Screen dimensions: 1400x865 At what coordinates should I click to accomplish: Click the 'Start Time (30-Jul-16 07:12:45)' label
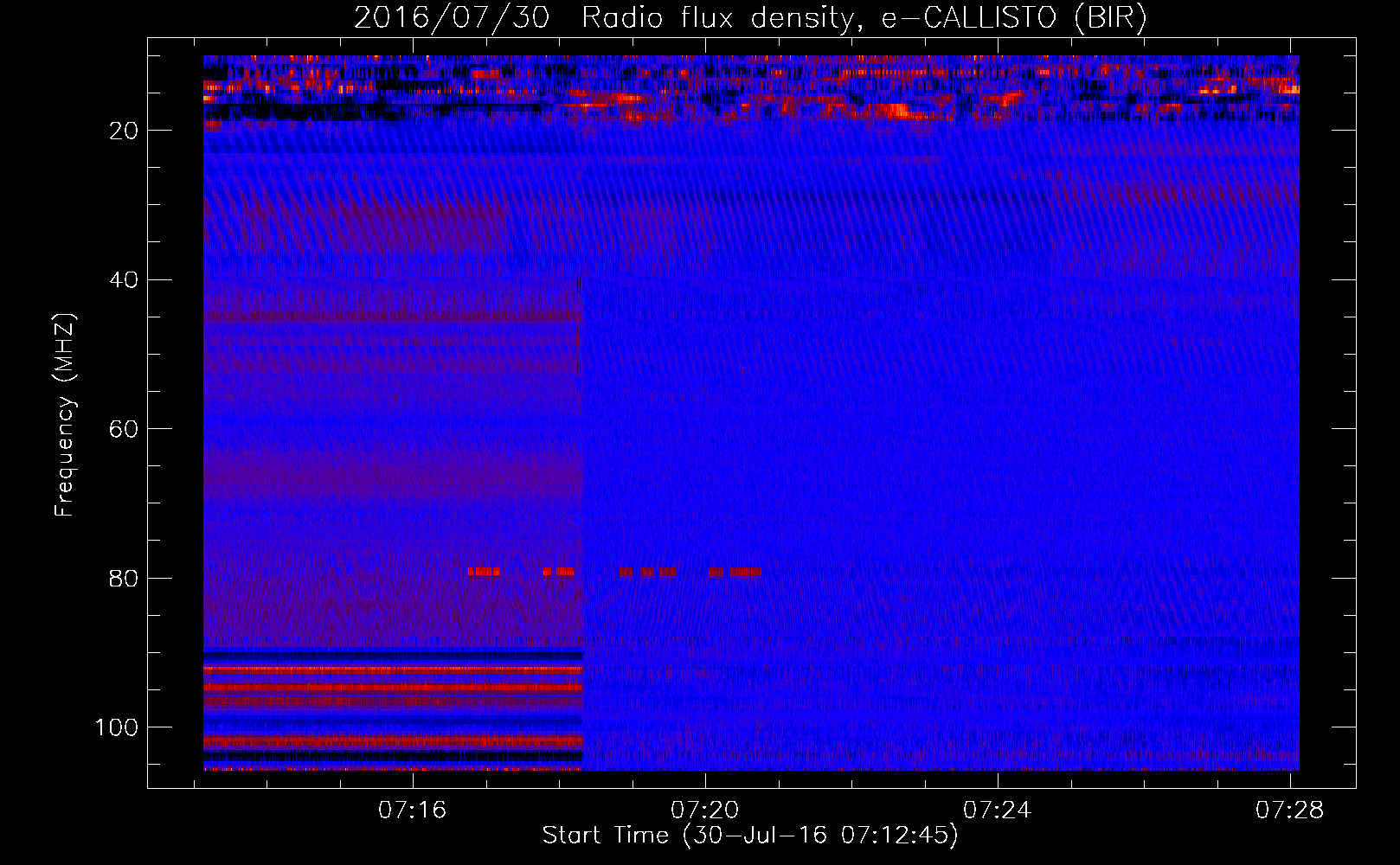coord(750,836)
